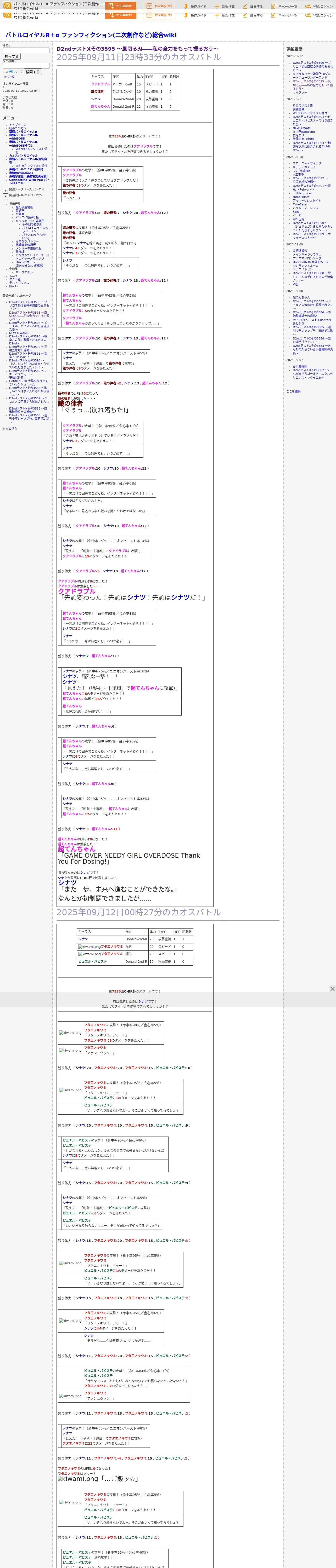The width and height of the screenshot is (336, 1568).
Task: Open 雑談室 board link
Action: click(20, 211)
